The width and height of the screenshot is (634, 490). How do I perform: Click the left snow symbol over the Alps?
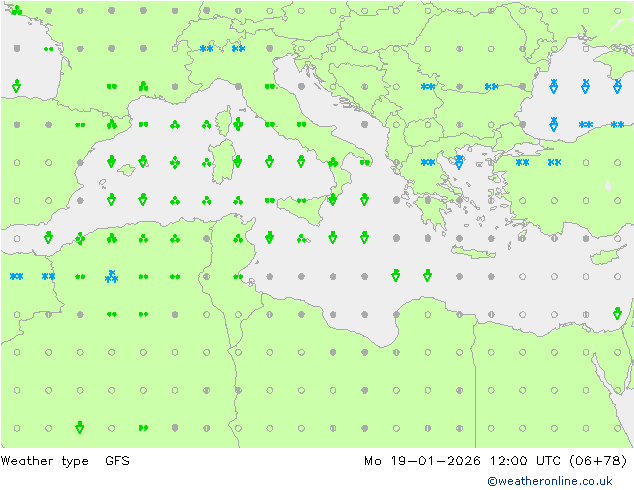(206, 48)
